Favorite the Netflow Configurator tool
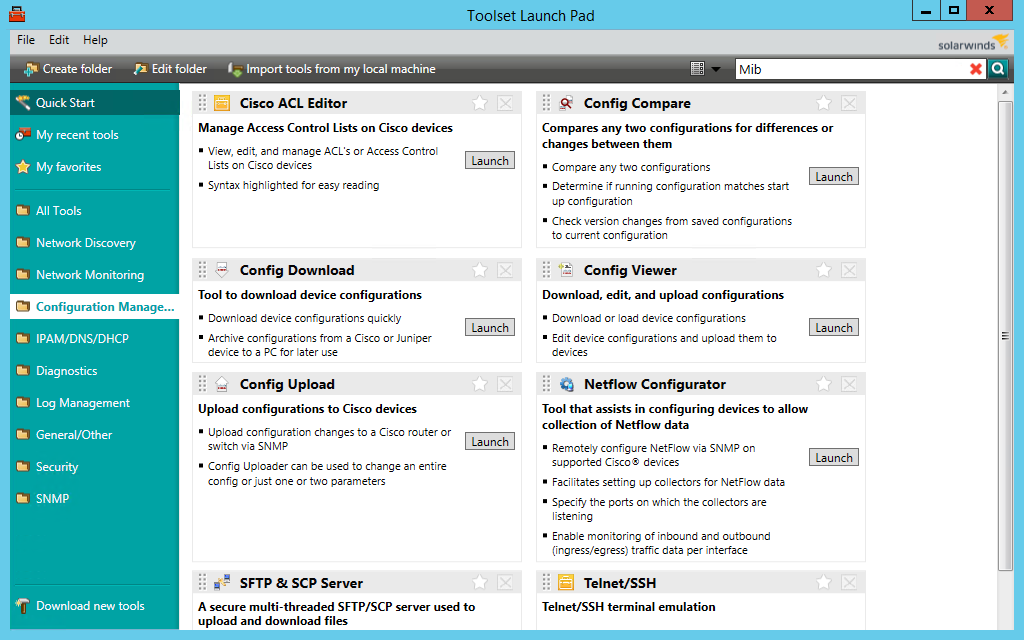Screen dimensions: 1024x640 (x=823, y=383)
